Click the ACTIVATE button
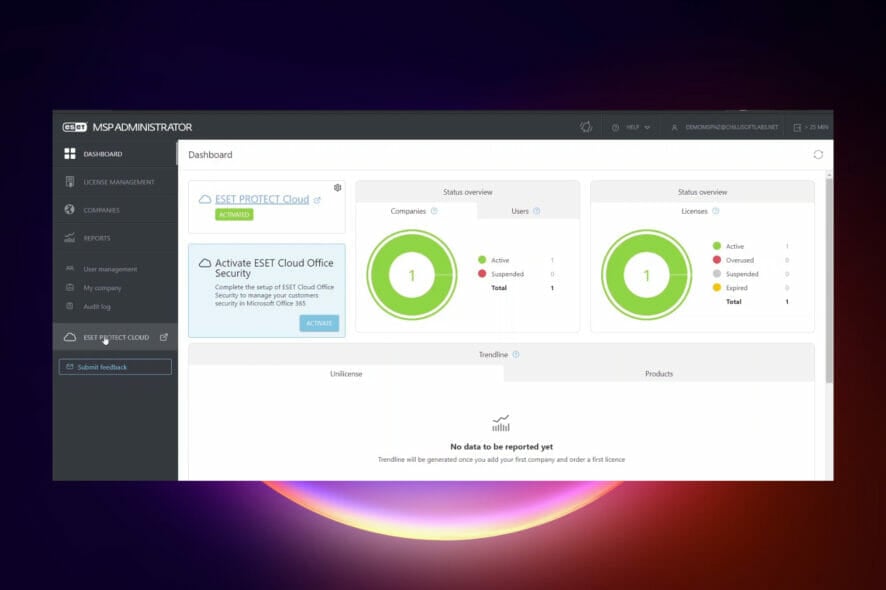This screenshot has width=886, height=590. [319, 323]
